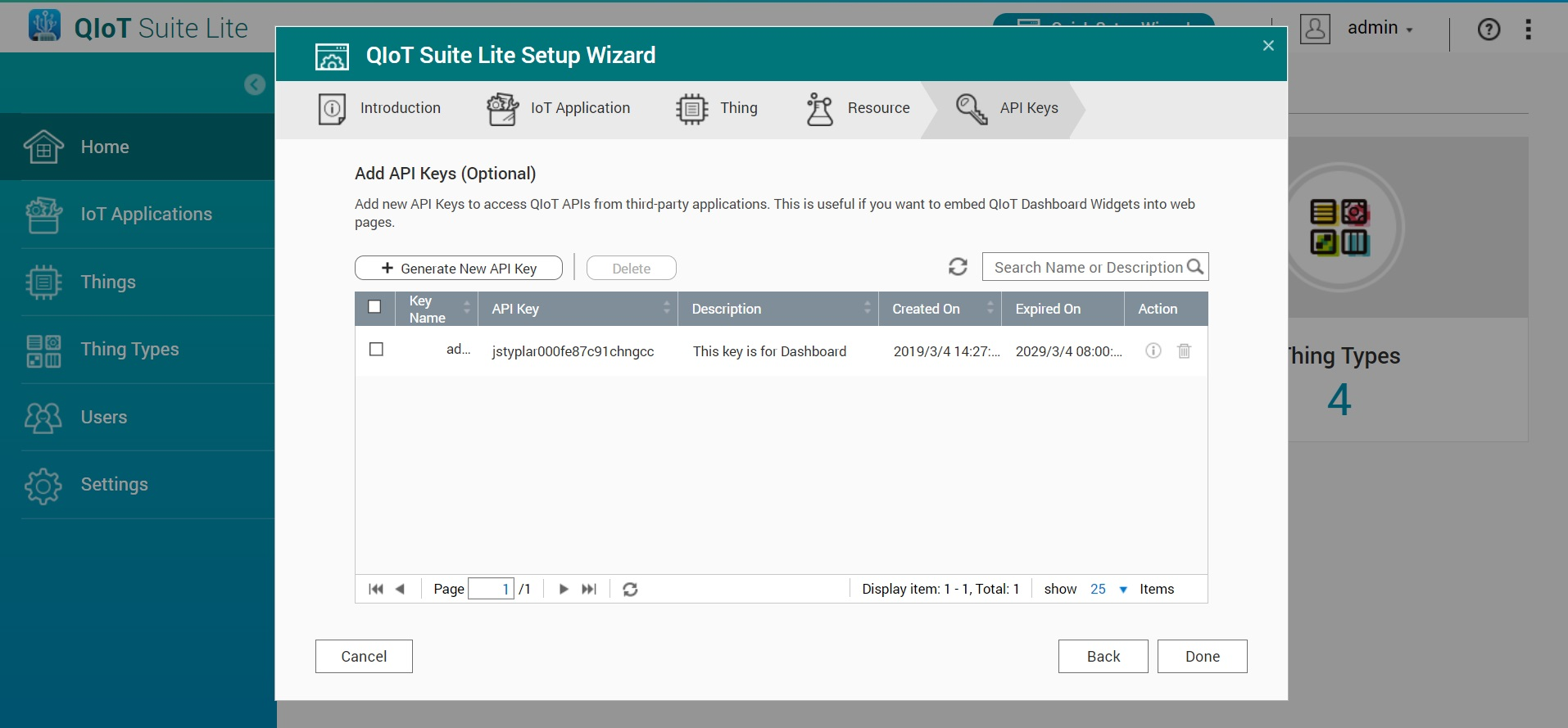The width and height of the screenshot is (1568, 728).
Task: Click the search magnifier icon
Action: 1195,267
